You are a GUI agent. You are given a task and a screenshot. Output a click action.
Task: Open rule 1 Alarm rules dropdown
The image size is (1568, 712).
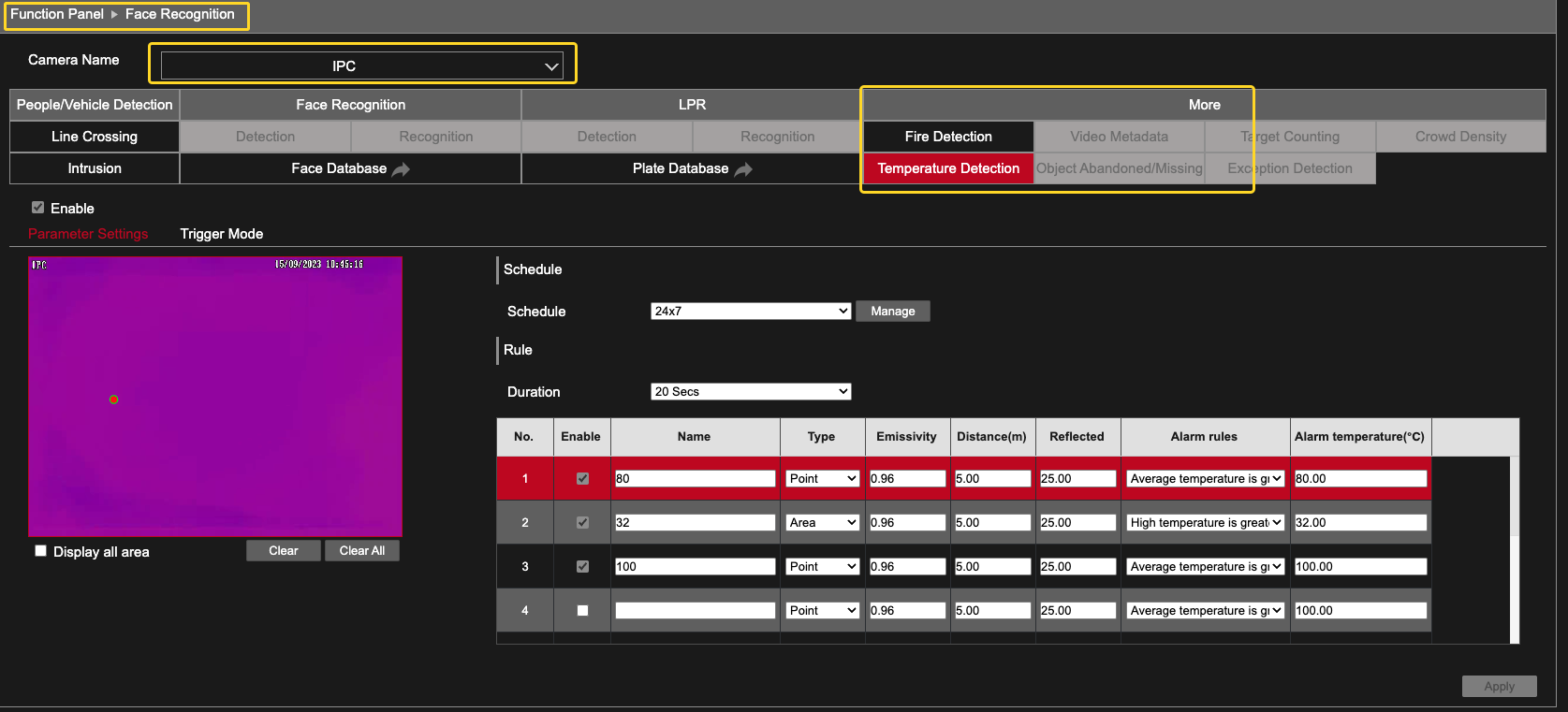tap(1205, 478)
